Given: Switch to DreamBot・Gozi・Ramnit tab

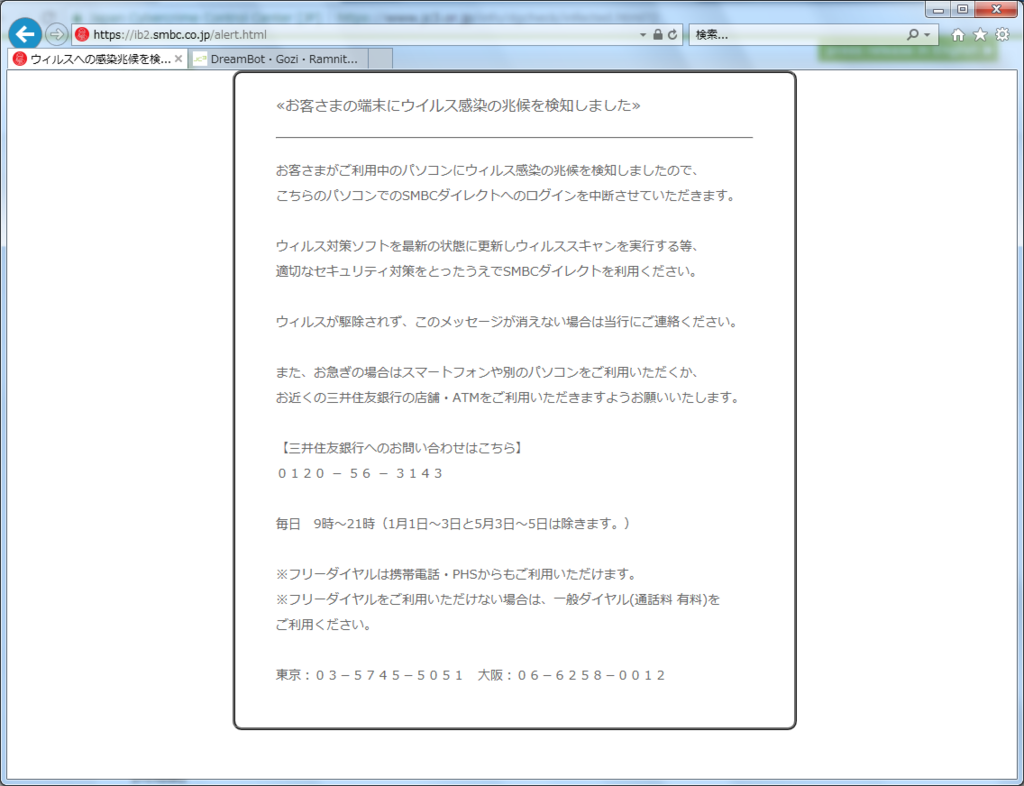Looking at the screenshot, I should 279,59.
